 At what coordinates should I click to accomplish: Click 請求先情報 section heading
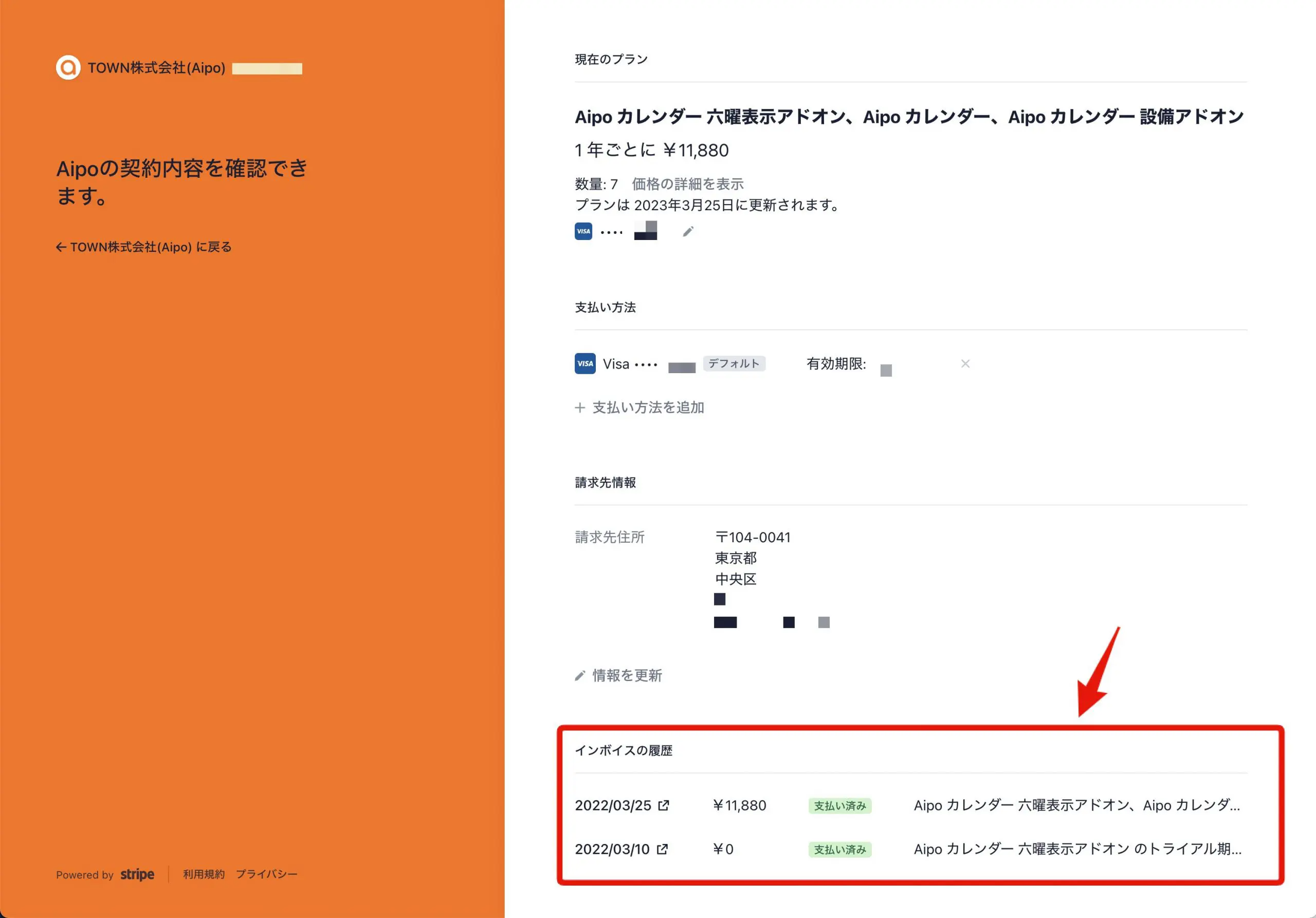tap(605, 483)
